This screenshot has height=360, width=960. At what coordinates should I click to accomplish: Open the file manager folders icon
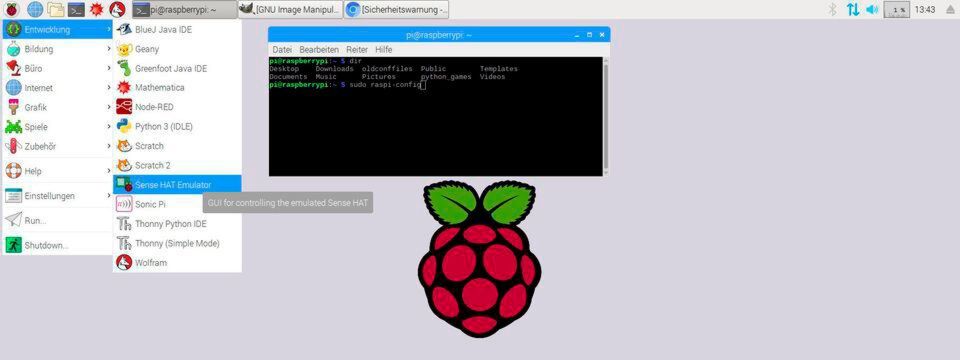[56, 9]
